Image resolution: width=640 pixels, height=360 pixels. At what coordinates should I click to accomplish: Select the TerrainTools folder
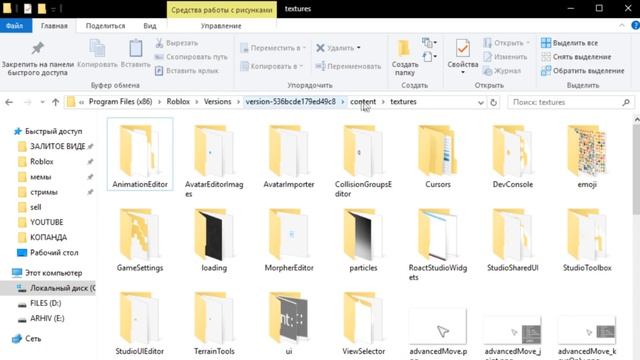tap(214, 323)
